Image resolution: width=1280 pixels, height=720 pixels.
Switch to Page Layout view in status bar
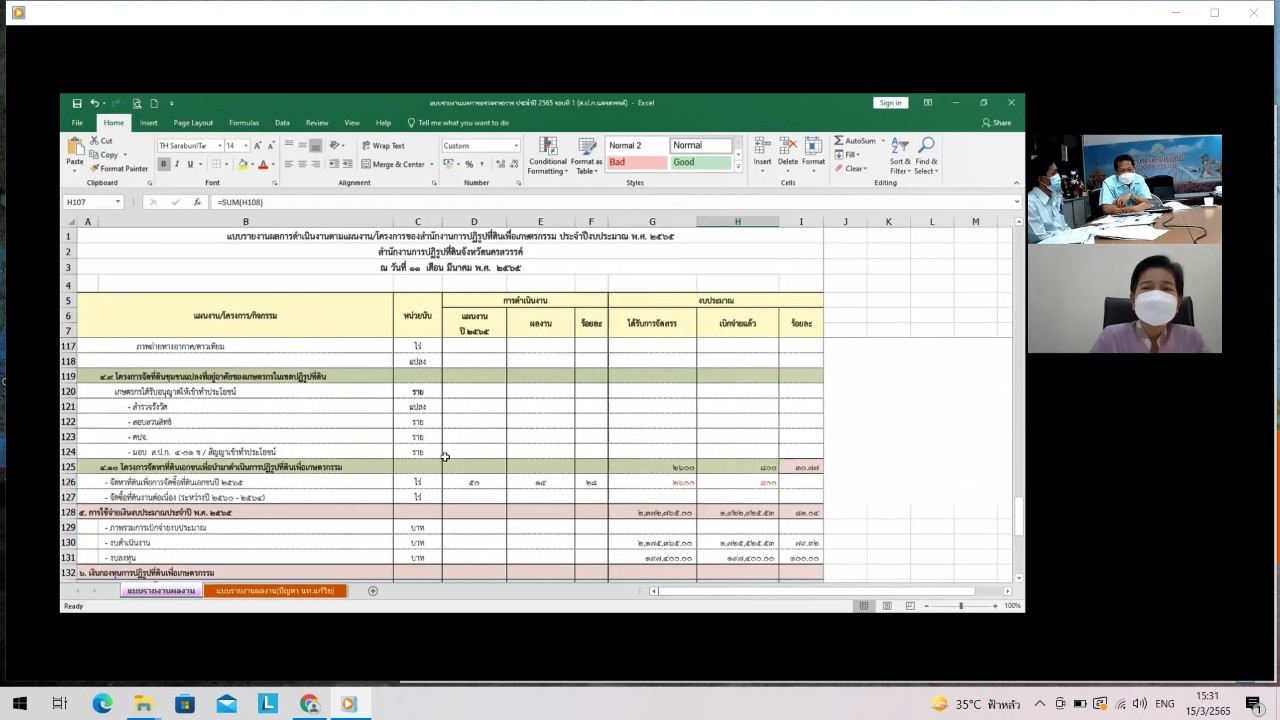pyautogui.click(x=887, y=606)
